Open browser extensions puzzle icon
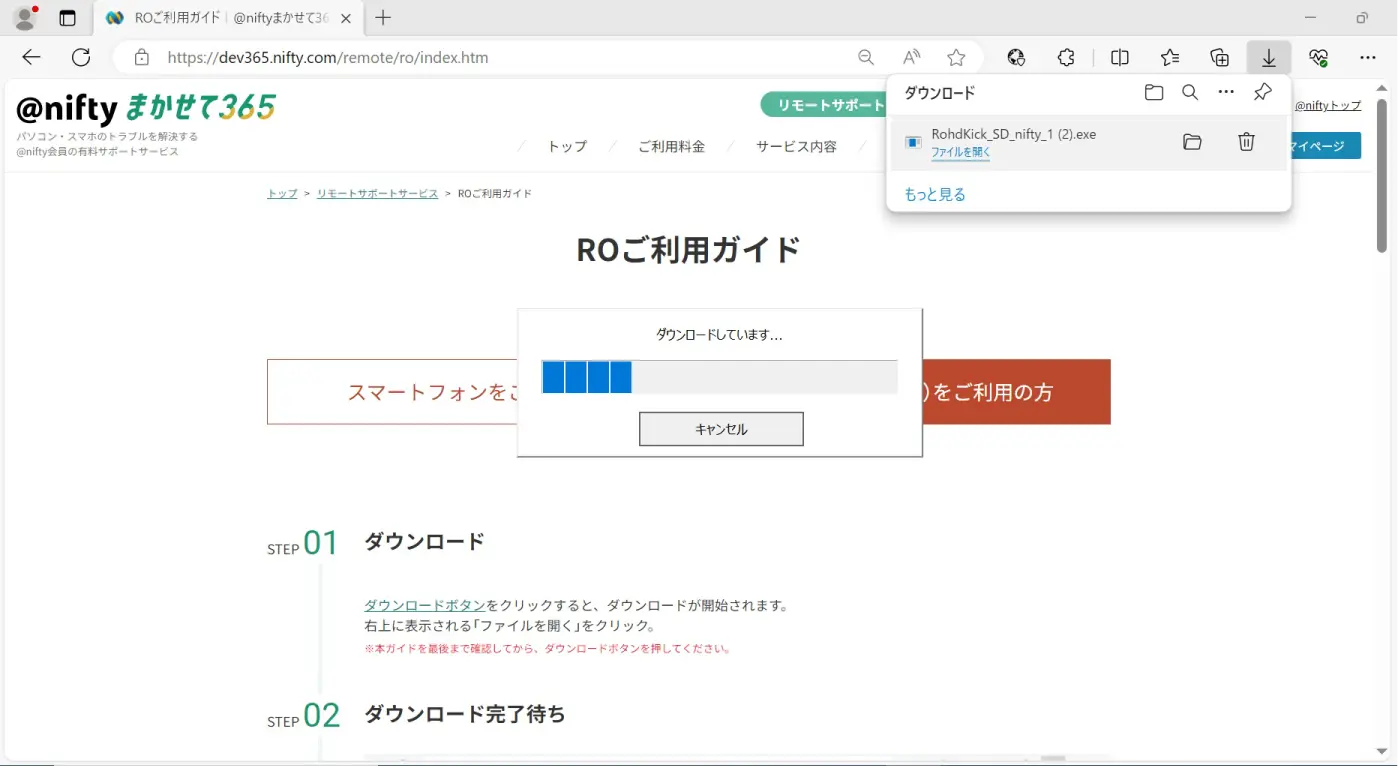The width and height of the screenshot is (1398, 766). [1066, 57]
